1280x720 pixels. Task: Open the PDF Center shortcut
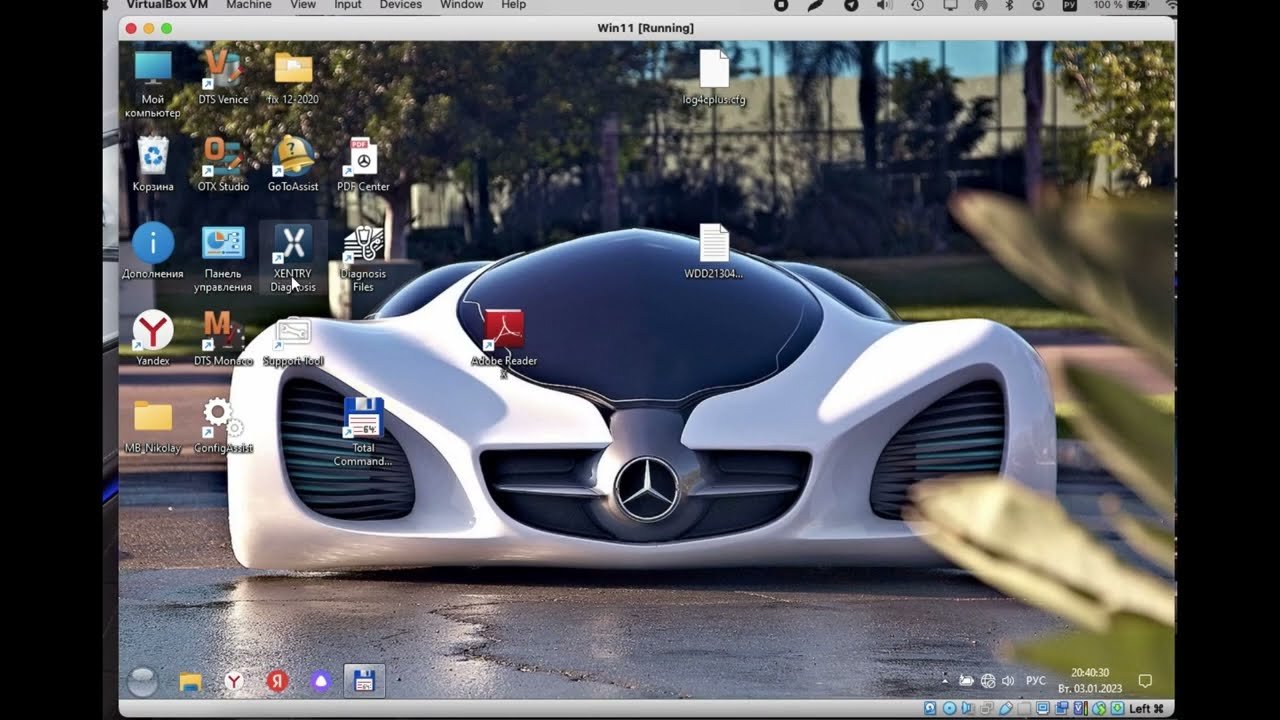[363, 164]
